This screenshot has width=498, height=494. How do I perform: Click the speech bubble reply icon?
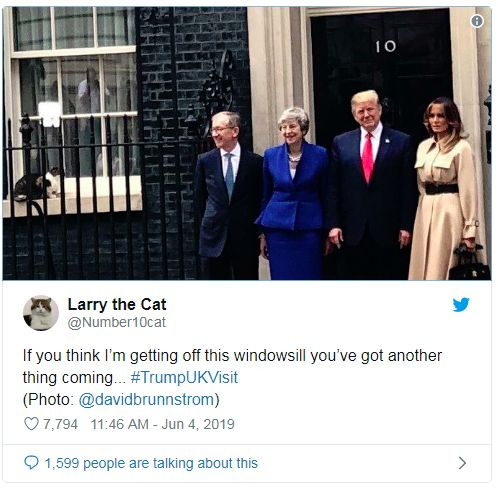pyautogui.click(x=31, y=463)
